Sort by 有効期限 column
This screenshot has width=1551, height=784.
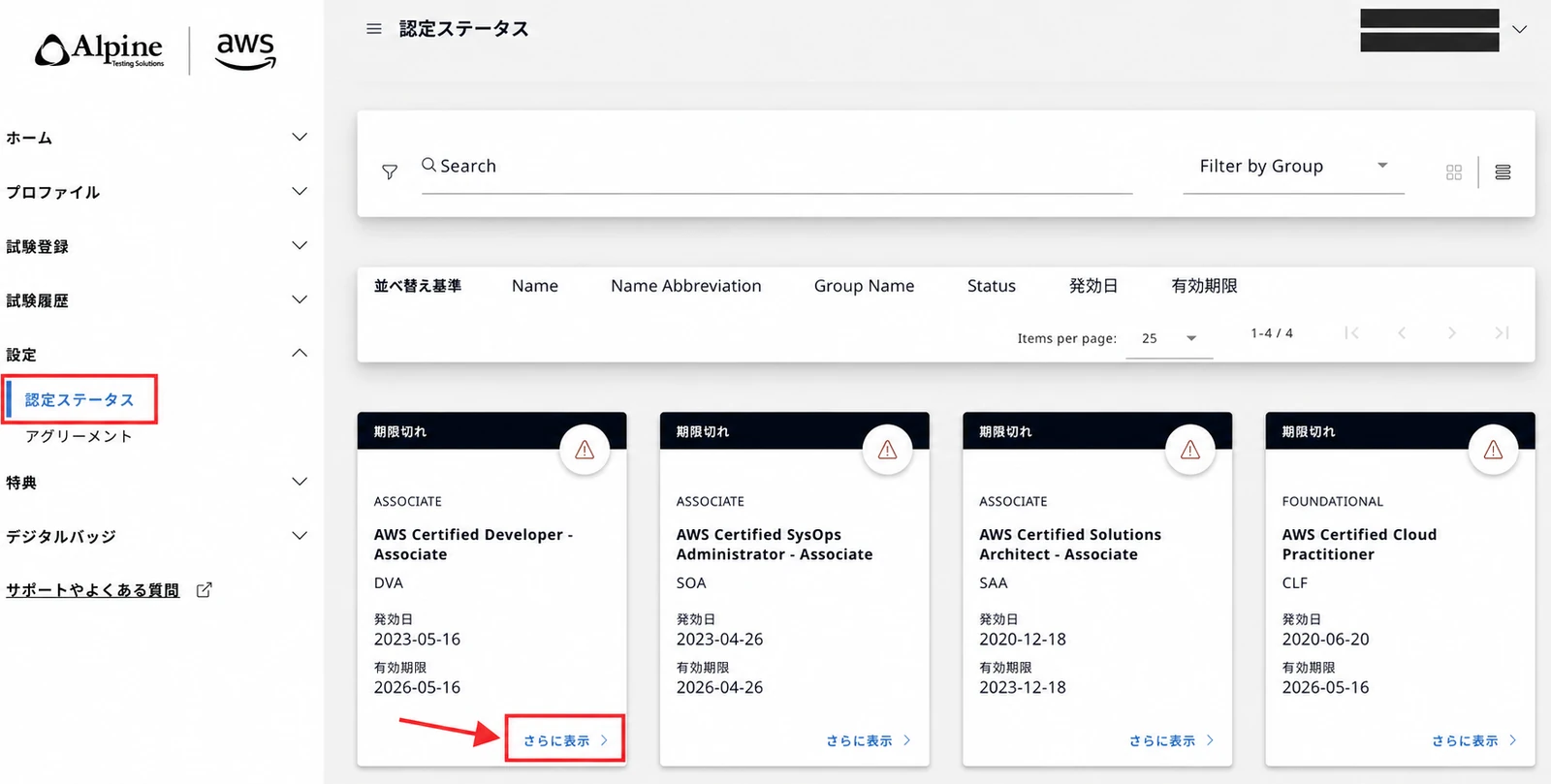coord(1204,286)
